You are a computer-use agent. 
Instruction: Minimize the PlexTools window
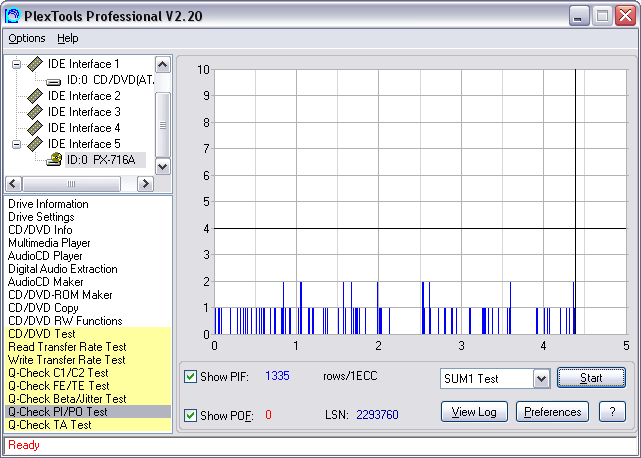[x=578, y=16]
